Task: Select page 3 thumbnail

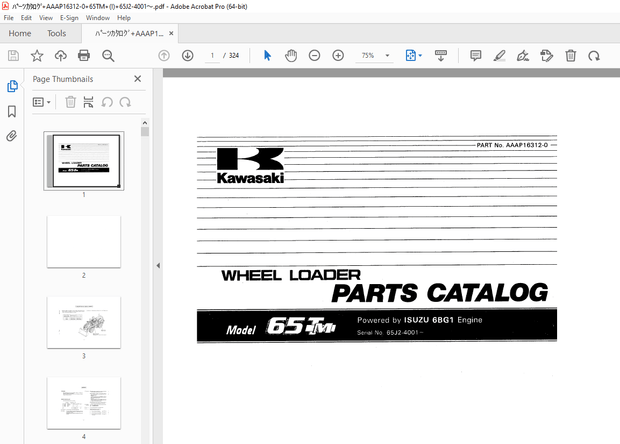Action: [84, 322]
